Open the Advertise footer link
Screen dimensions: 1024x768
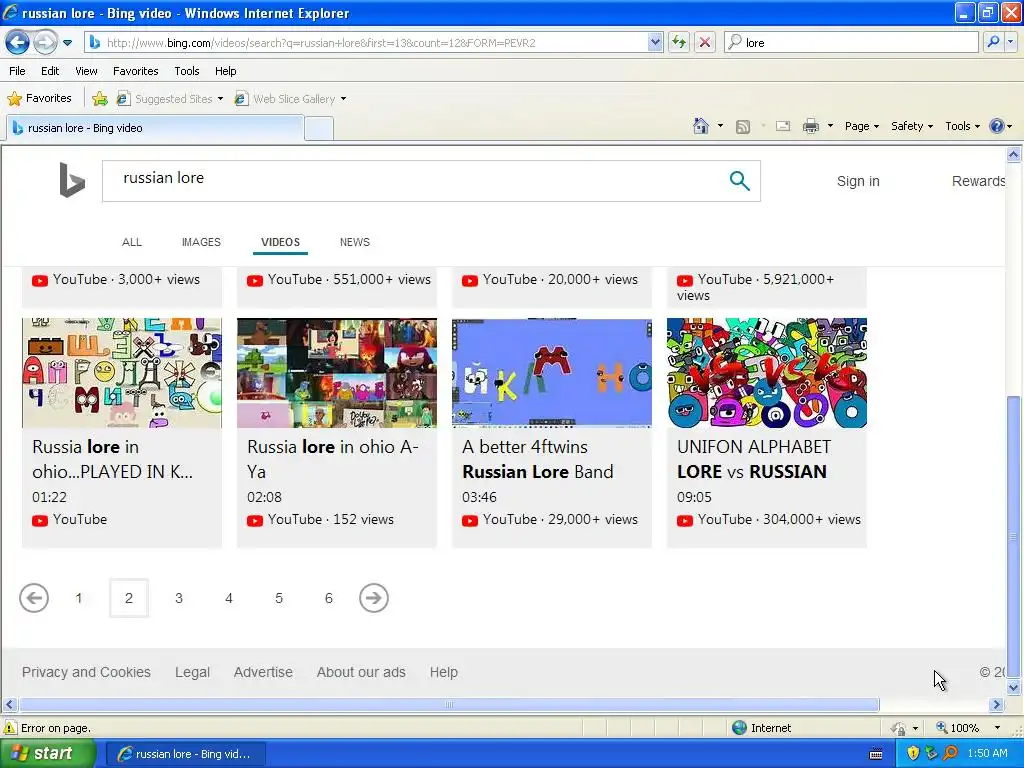[263, 672]
